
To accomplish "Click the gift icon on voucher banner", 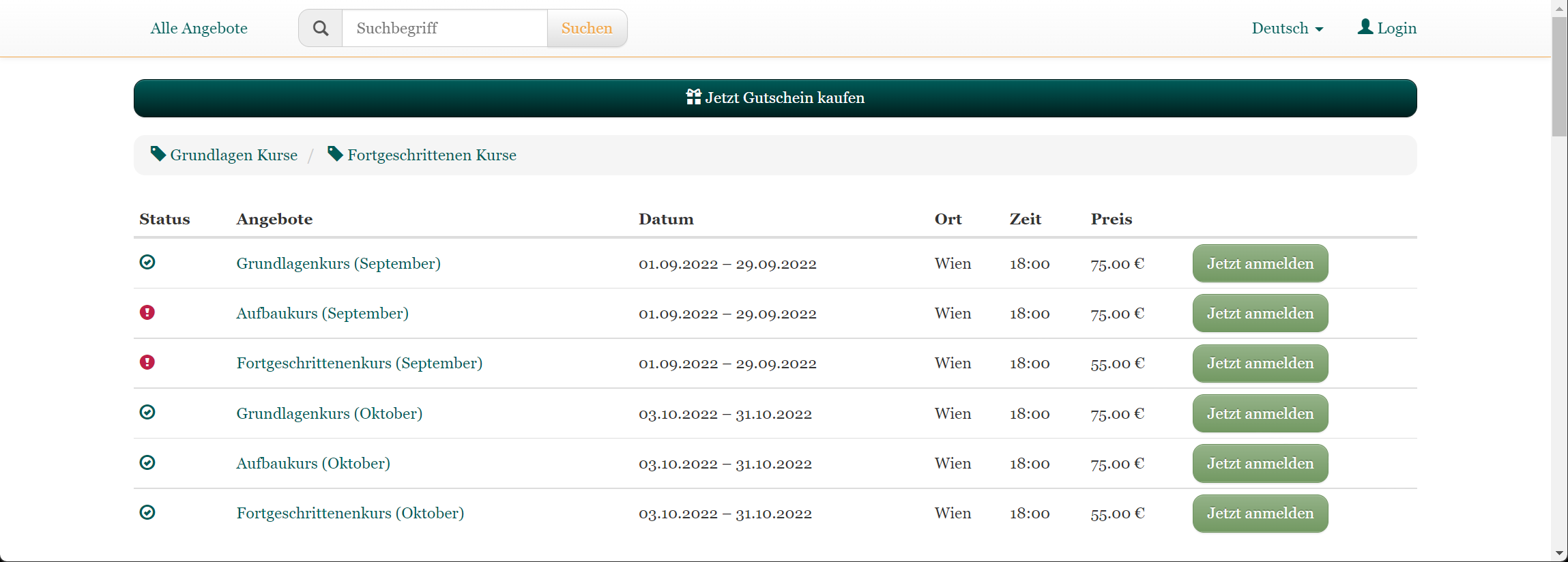I will [693, 97].
